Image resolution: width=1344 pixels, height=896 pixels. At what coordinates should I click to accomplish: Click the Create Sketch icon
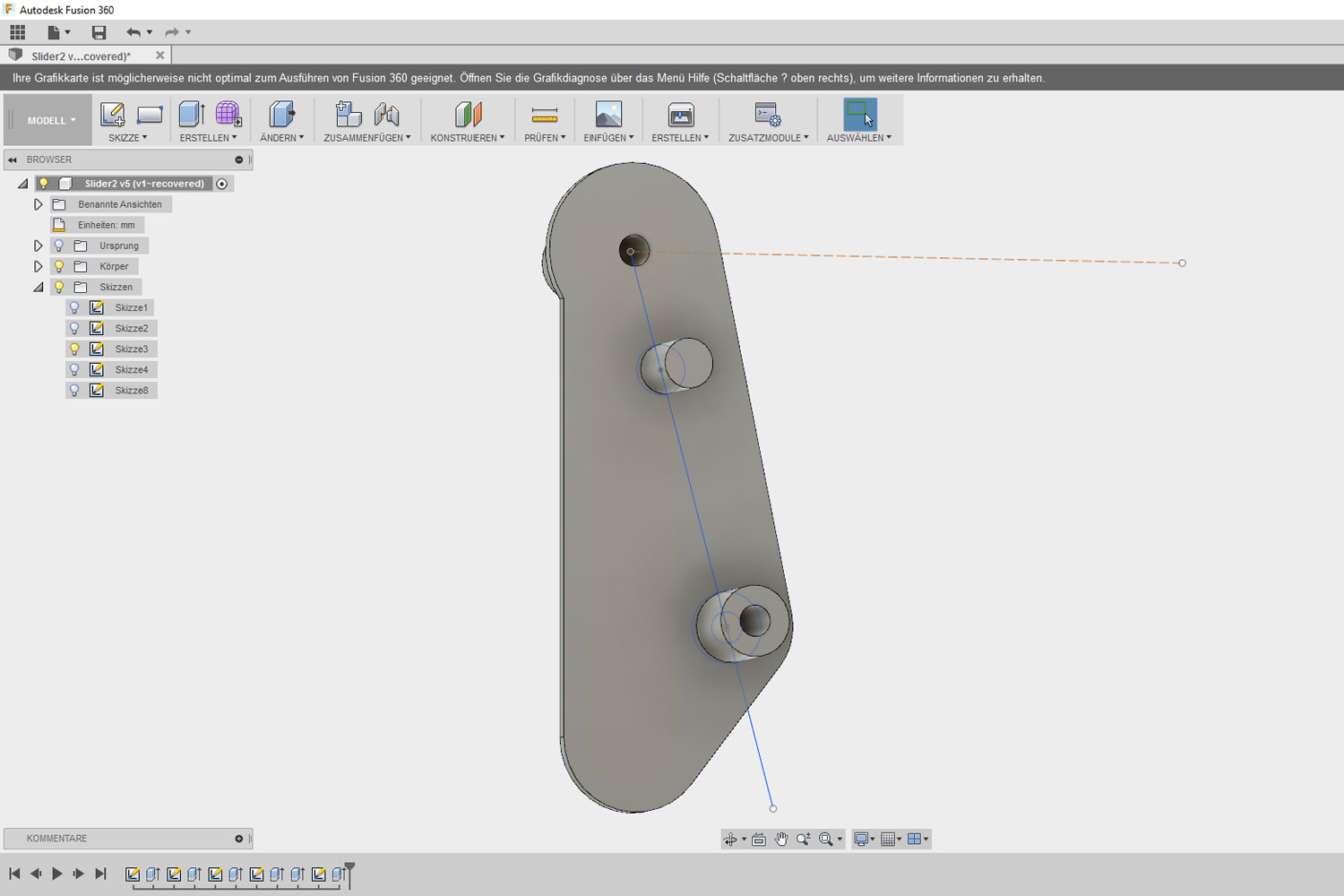(x=113, y=115)
